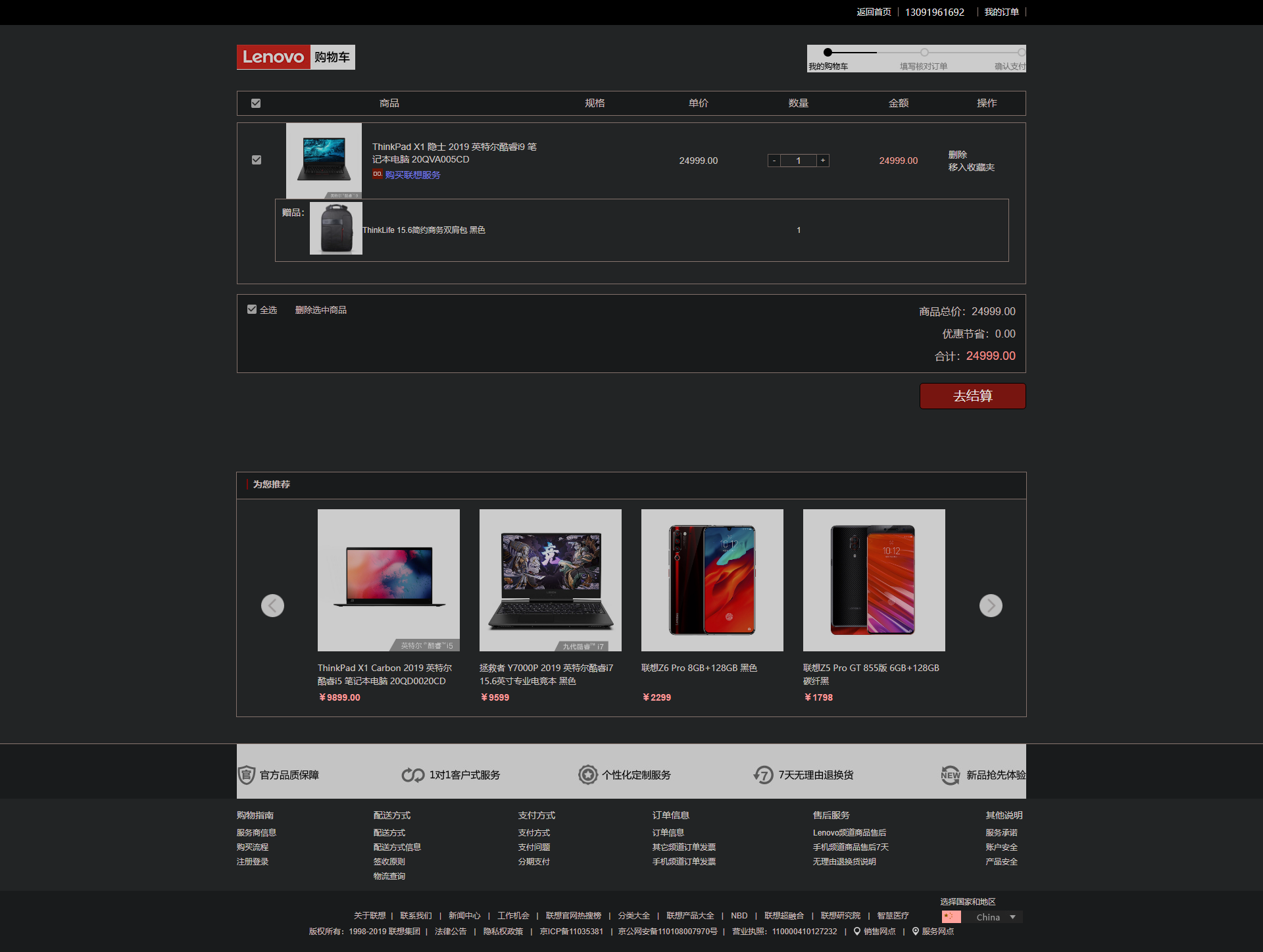Open 服务商信息 footer link
1263x952 pixels.
257,833
